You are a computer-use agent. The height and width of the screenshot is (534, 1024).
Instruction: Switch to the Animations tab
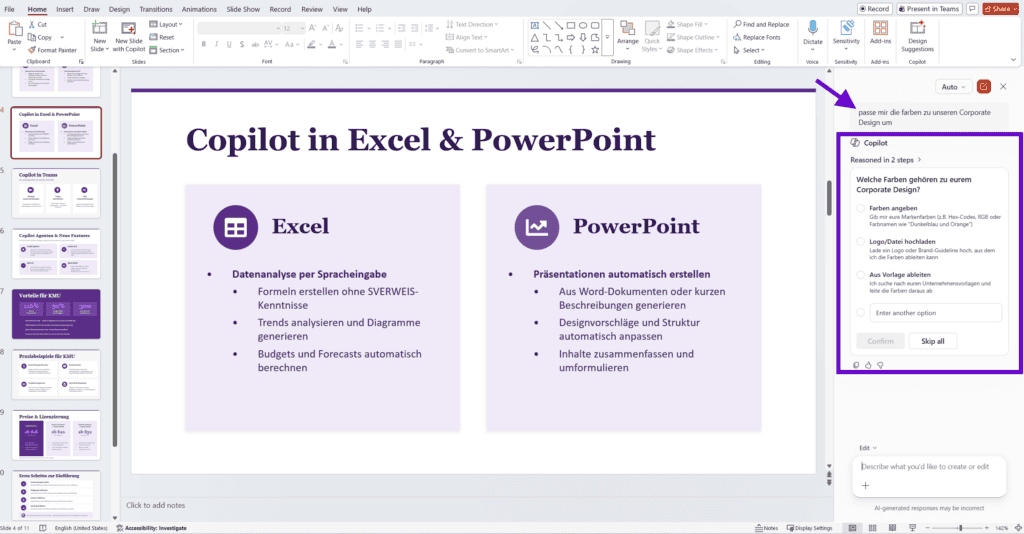199,9
